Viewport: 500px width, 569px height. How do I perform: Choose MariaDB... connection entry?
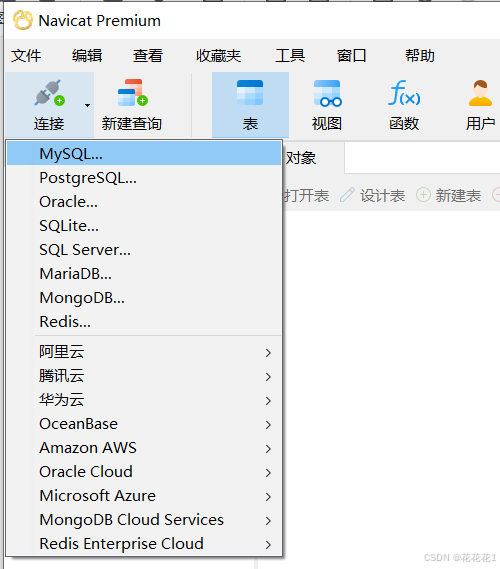pyautogui.click(x=144, y=274)
